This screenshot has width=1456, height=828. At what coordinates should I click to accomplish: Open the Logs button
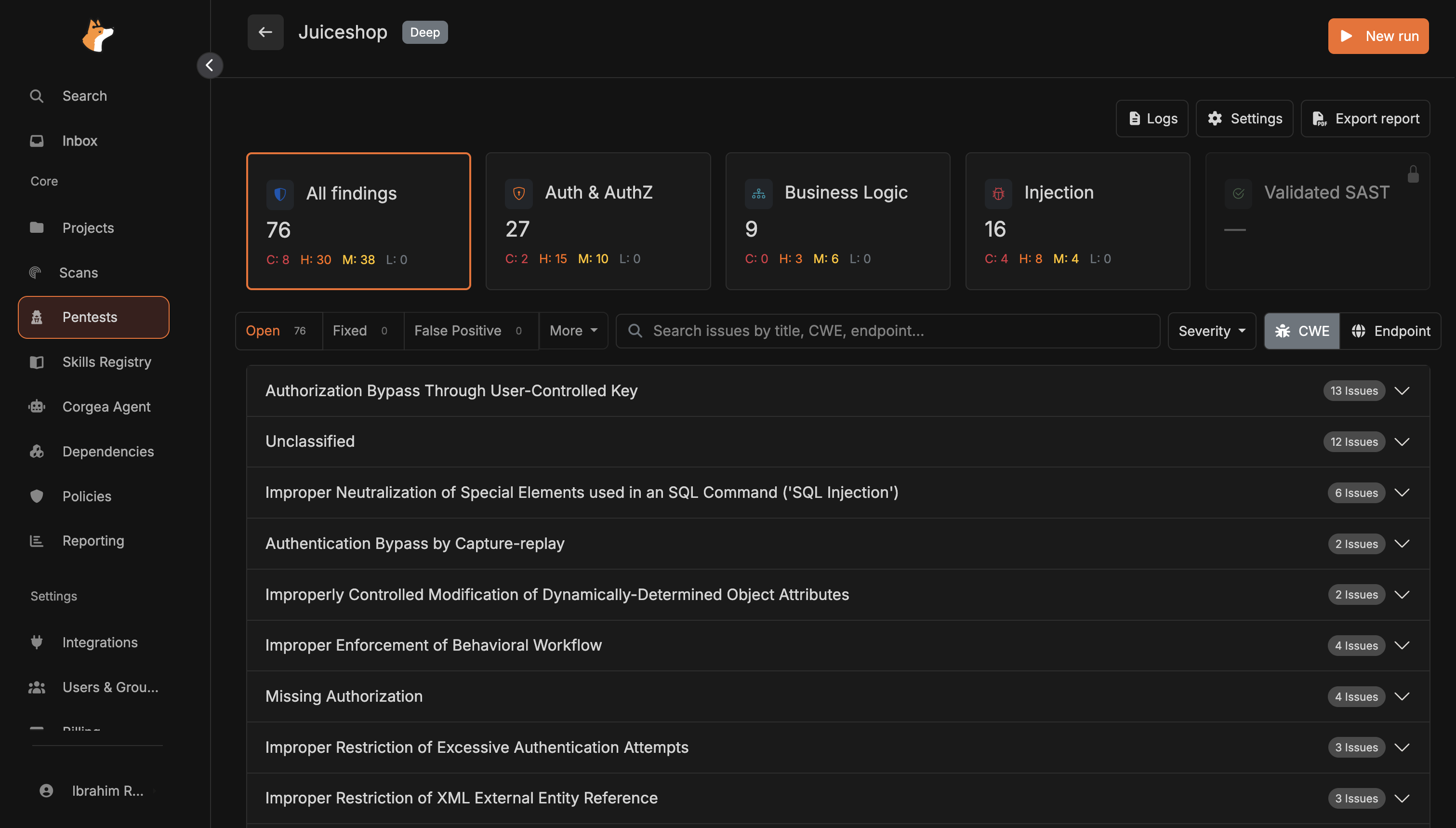[x=1152, y=118]
